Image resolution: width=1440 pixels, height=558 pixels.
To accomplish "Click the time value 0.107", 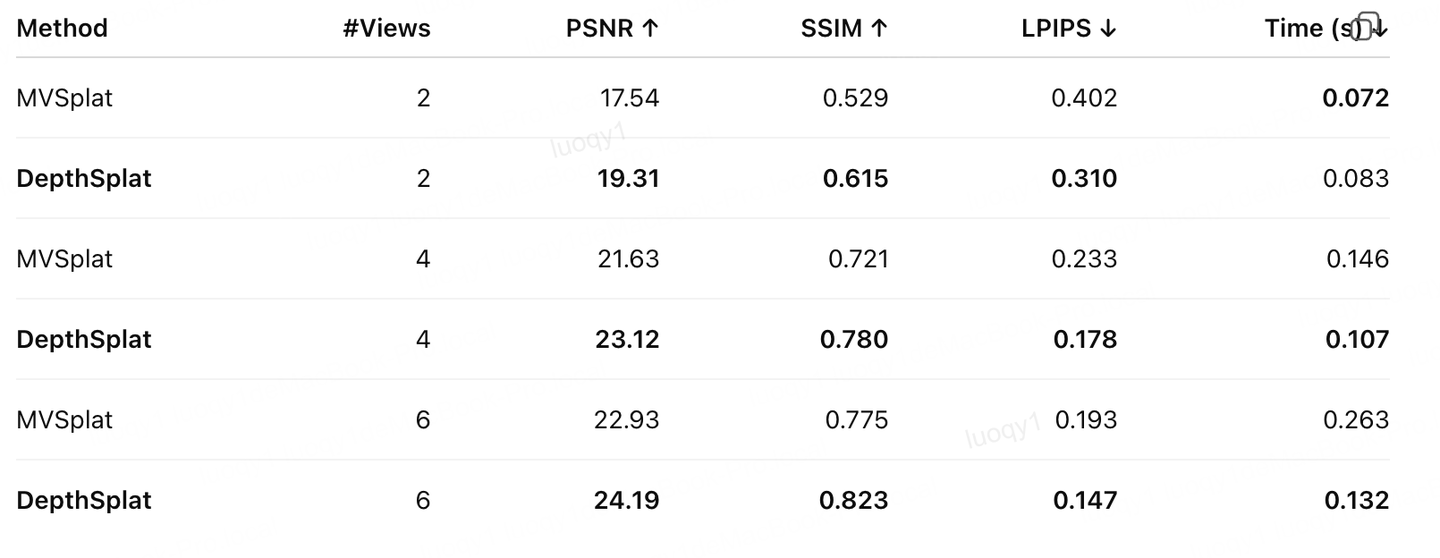I will click(1357, 340).
